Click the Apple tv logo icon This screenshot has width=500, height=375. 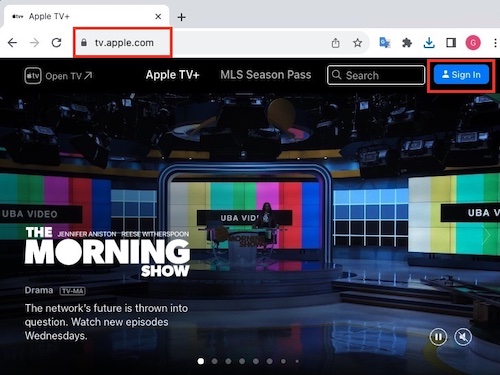[x=33, y=76]
